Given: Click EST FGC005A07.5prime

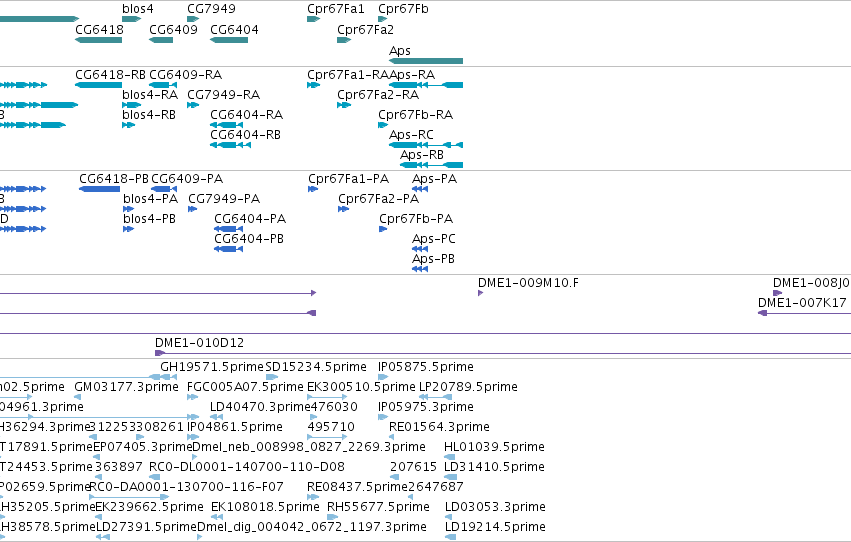Looking at the screenshot, I should pos(245,387).
